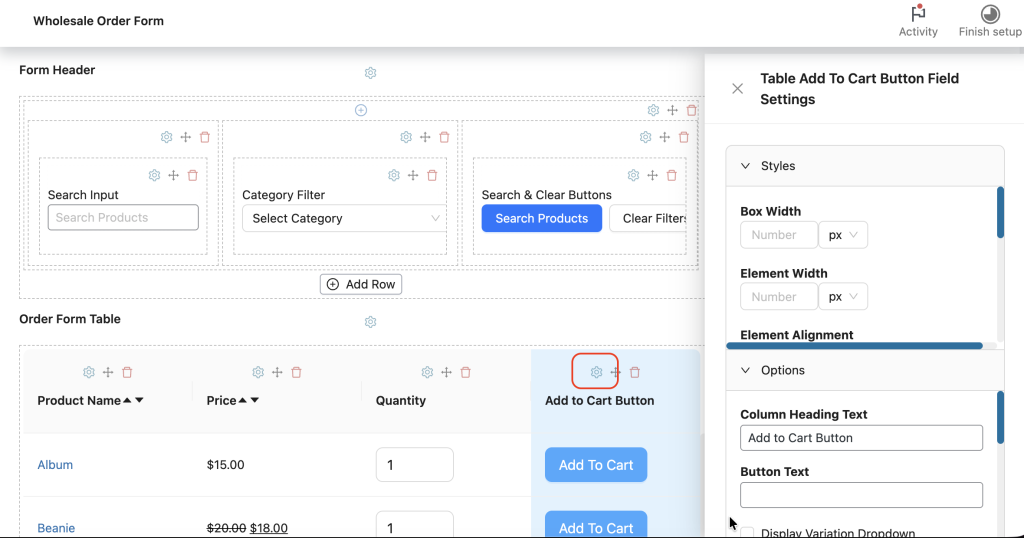Click the Clear Filters button

(648, 219)
